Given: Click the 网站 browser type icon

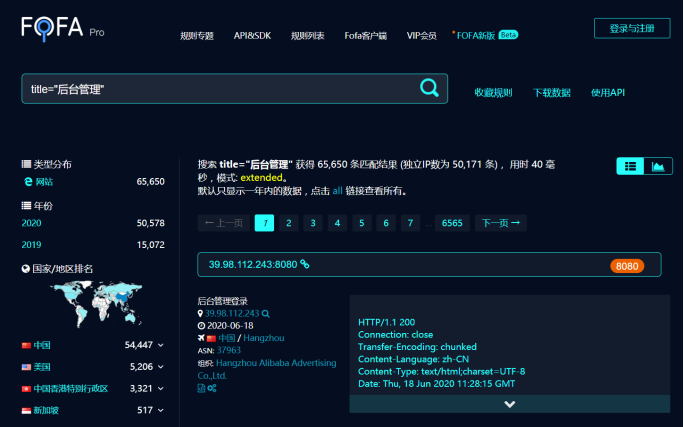Looking at the screenshot, I should [x=28, y=181].
